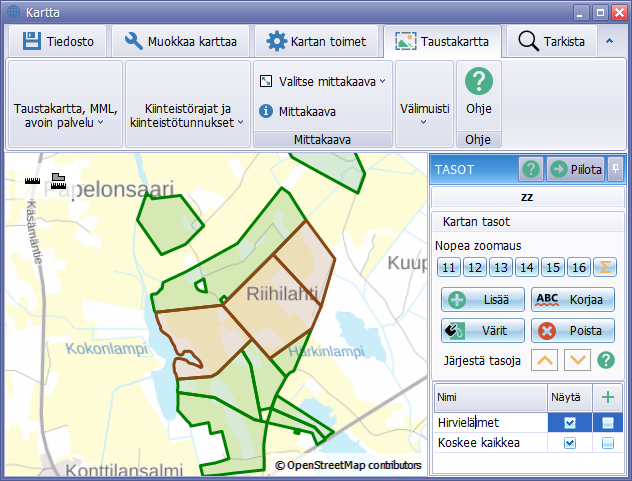The width and height of the screenshot is (632, 481).
Task: Click the Kartta globe window icon
Action: (13, 12)
